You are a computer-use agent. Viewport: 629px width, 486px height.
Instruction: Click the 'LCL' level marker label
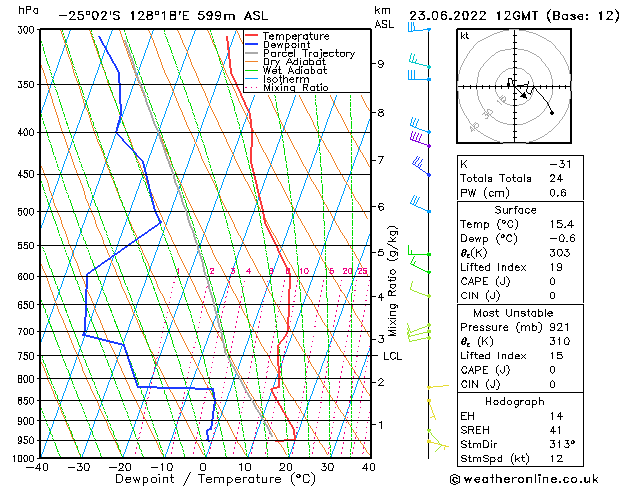coord(392,356)
